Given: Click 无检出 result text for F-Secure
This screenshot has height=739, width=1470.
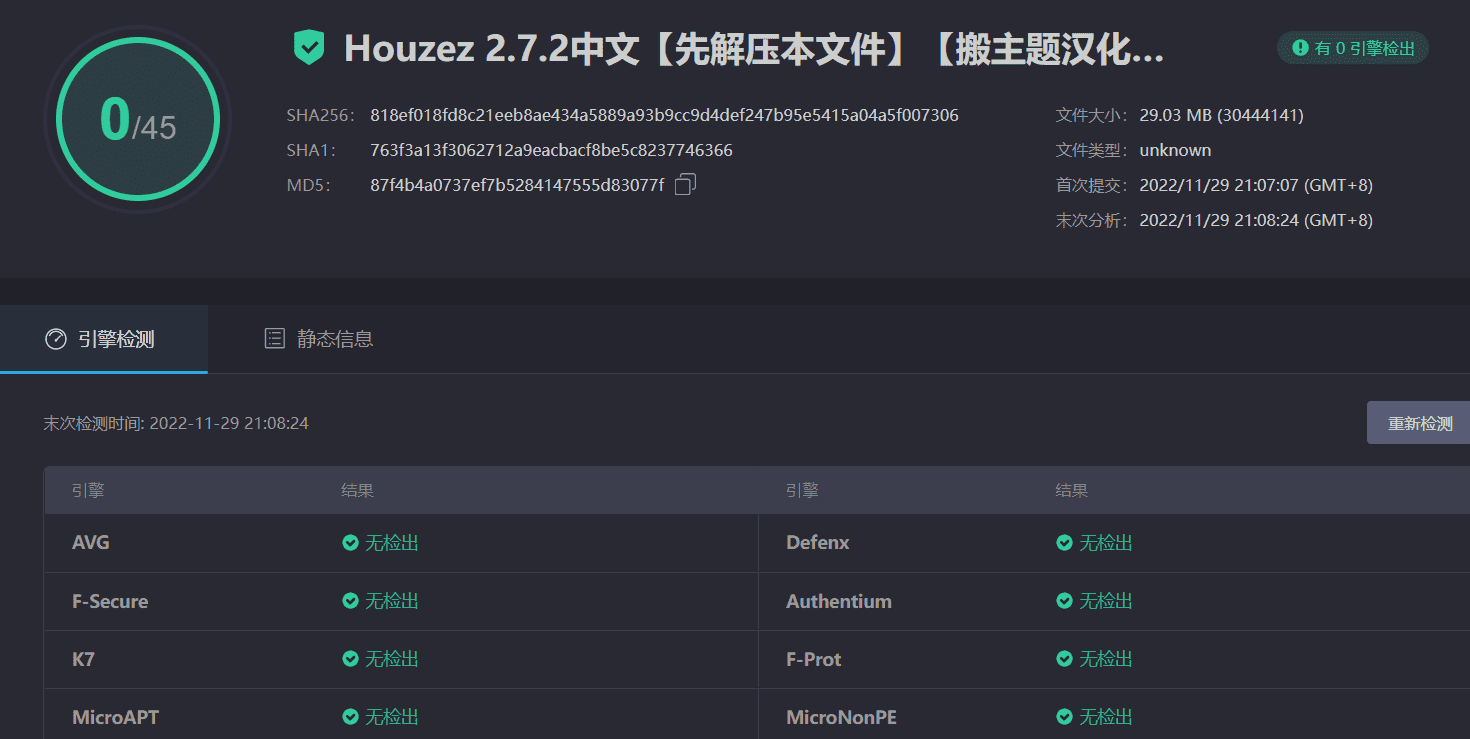Looking at the screenshot, I should (x=392, y=601).
